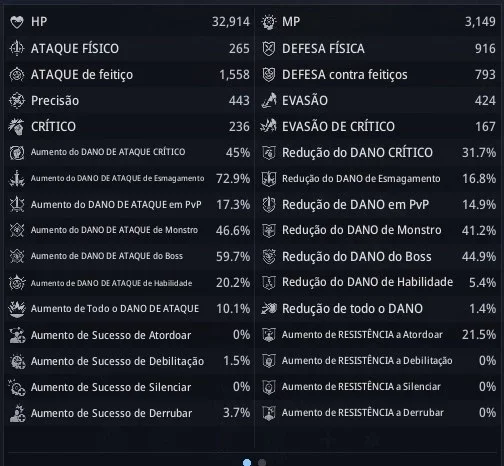Select the first page indicator dot
The height and width of the screenshot is (466, 504).
tap(247, 462)
